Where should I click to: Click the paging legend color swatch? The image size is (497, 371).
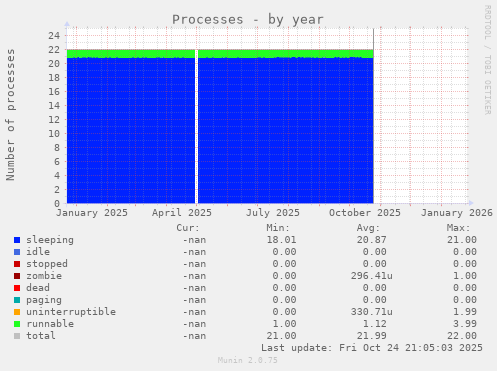(17, 300)
